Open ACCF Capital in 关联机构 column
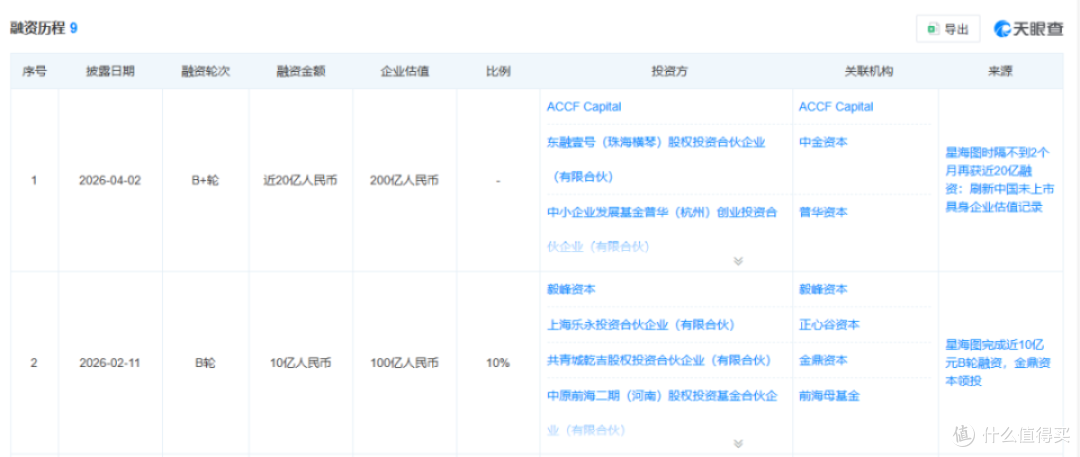Image resolution: width=1080 pixels, height=457 pixels. click(x=835, y=107)
